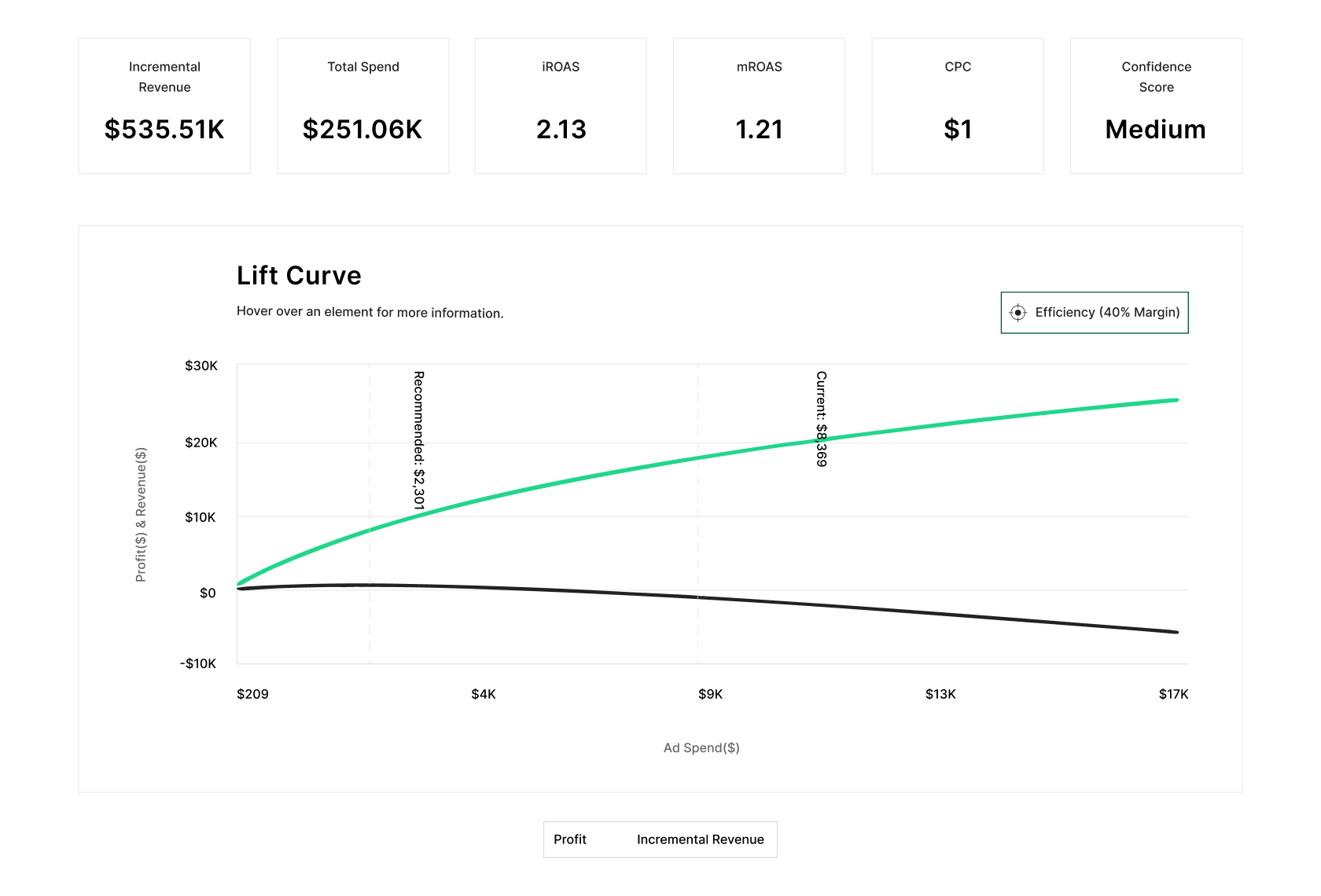The image size is (1321, 896).
Task: Click the $30K label on the y-axis
Action: [199, 365]
